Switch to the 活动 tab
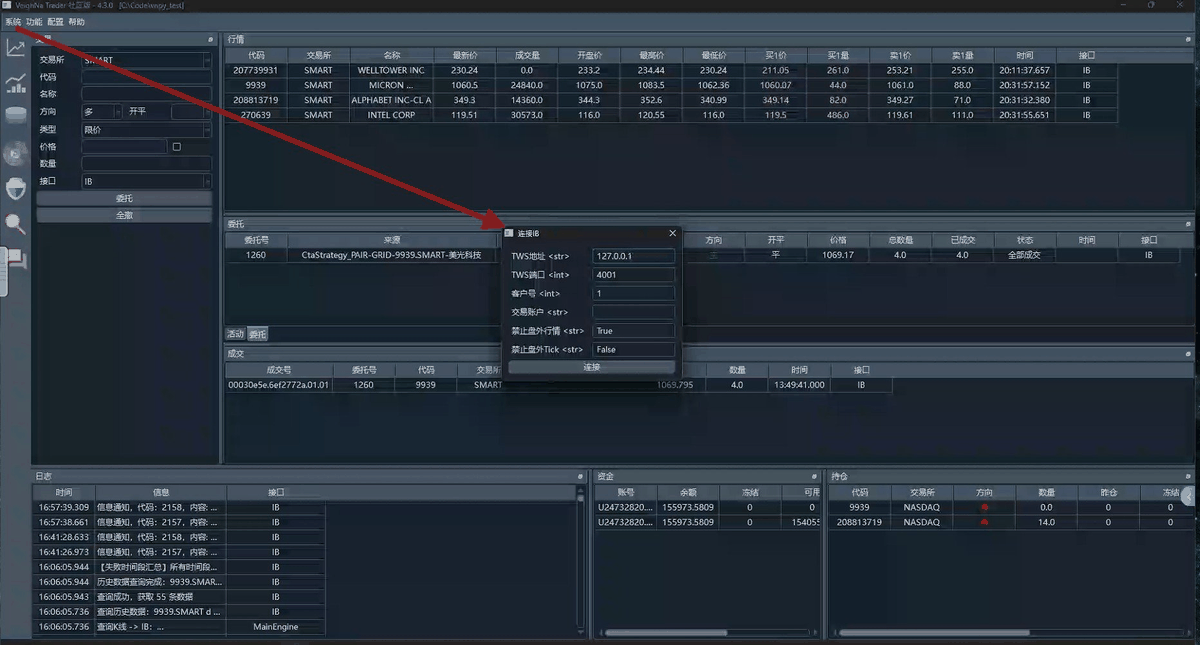The width and height of the screenshot is (1200, 645). point(235,334)
